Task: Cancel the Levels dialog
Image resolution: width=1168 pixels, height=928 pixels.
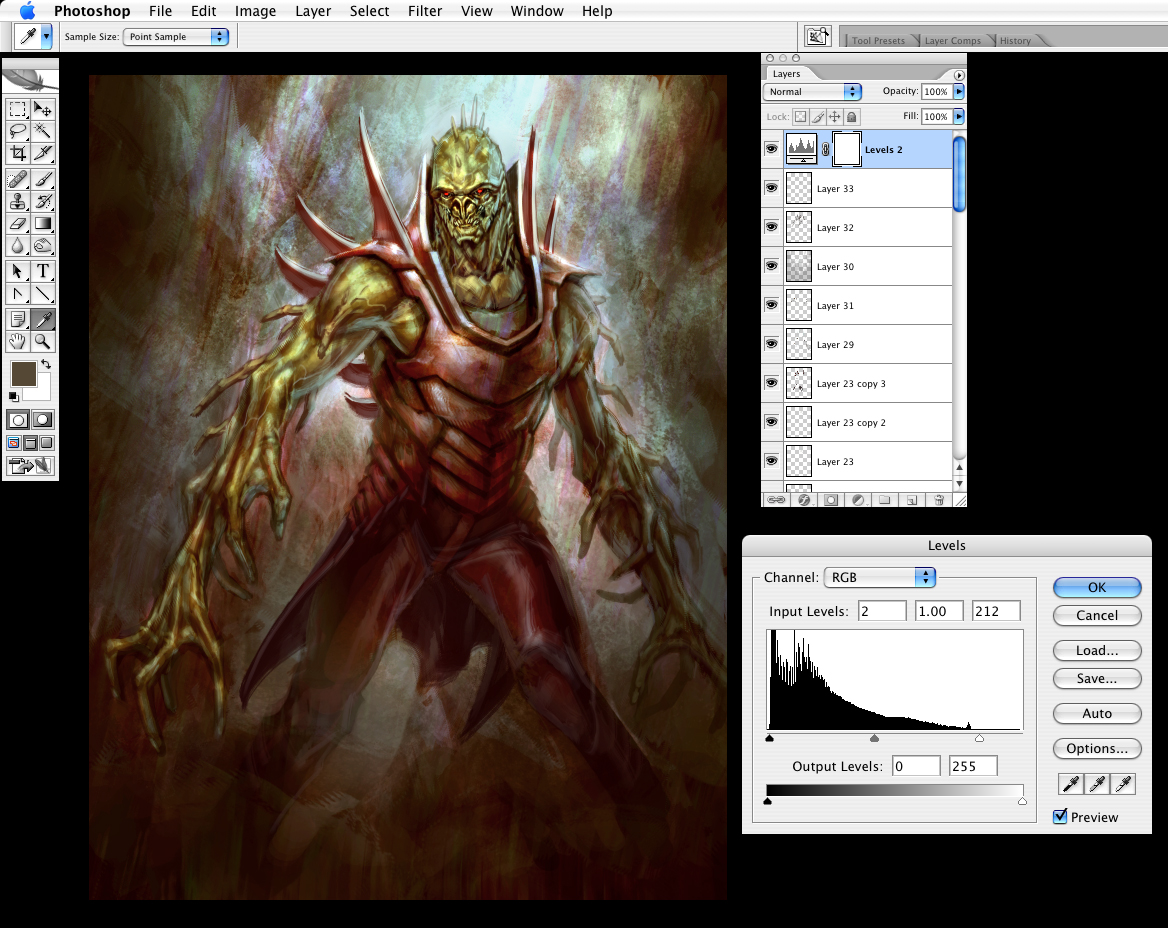Action: [x=1097, y=615]
